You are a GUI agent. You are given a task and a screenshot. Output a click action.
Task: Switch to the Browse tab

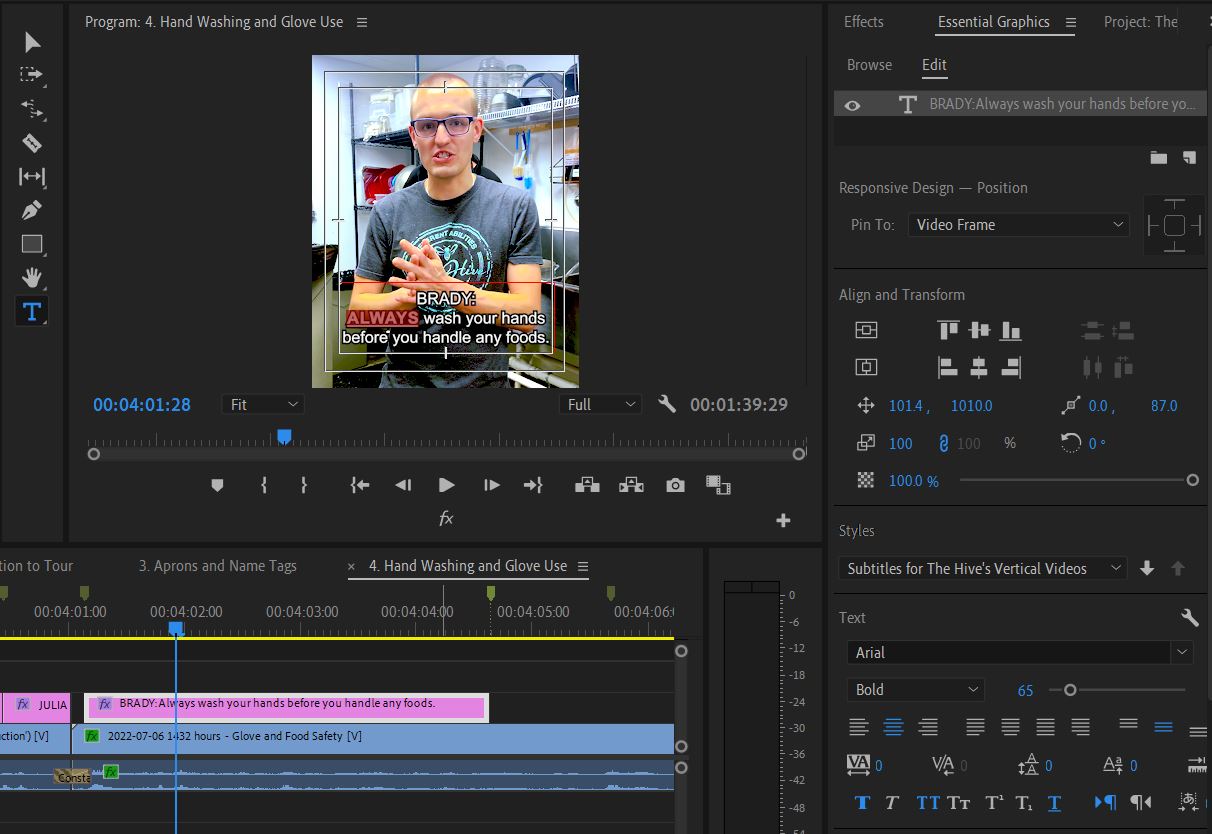click(869, 65)
